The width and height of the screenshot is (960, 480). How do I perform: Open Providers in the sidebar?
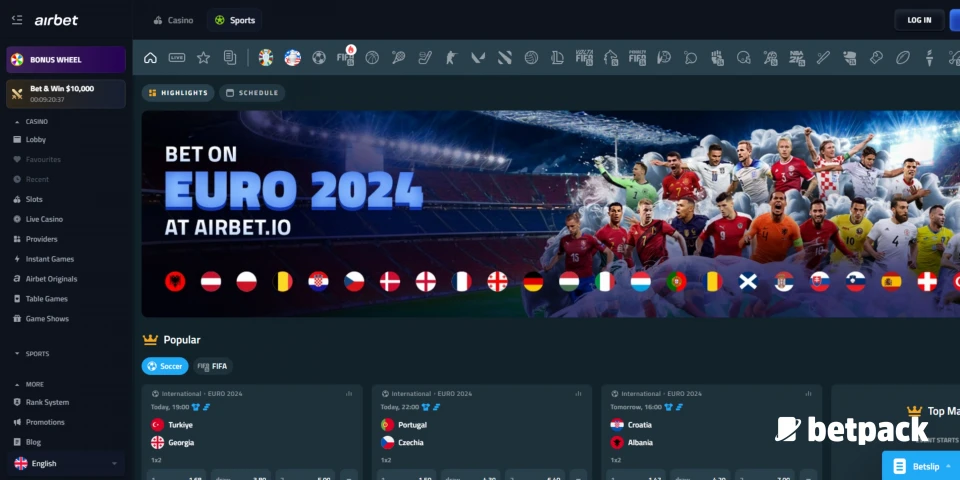point(35,239)
